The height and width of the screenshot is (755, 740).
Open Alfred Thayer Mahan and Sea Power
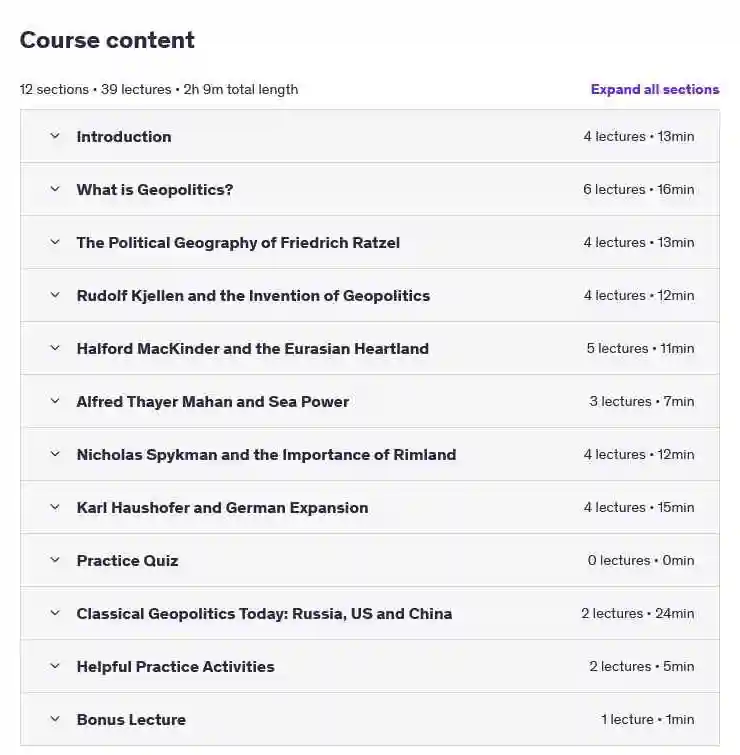(x=212, y=402)
